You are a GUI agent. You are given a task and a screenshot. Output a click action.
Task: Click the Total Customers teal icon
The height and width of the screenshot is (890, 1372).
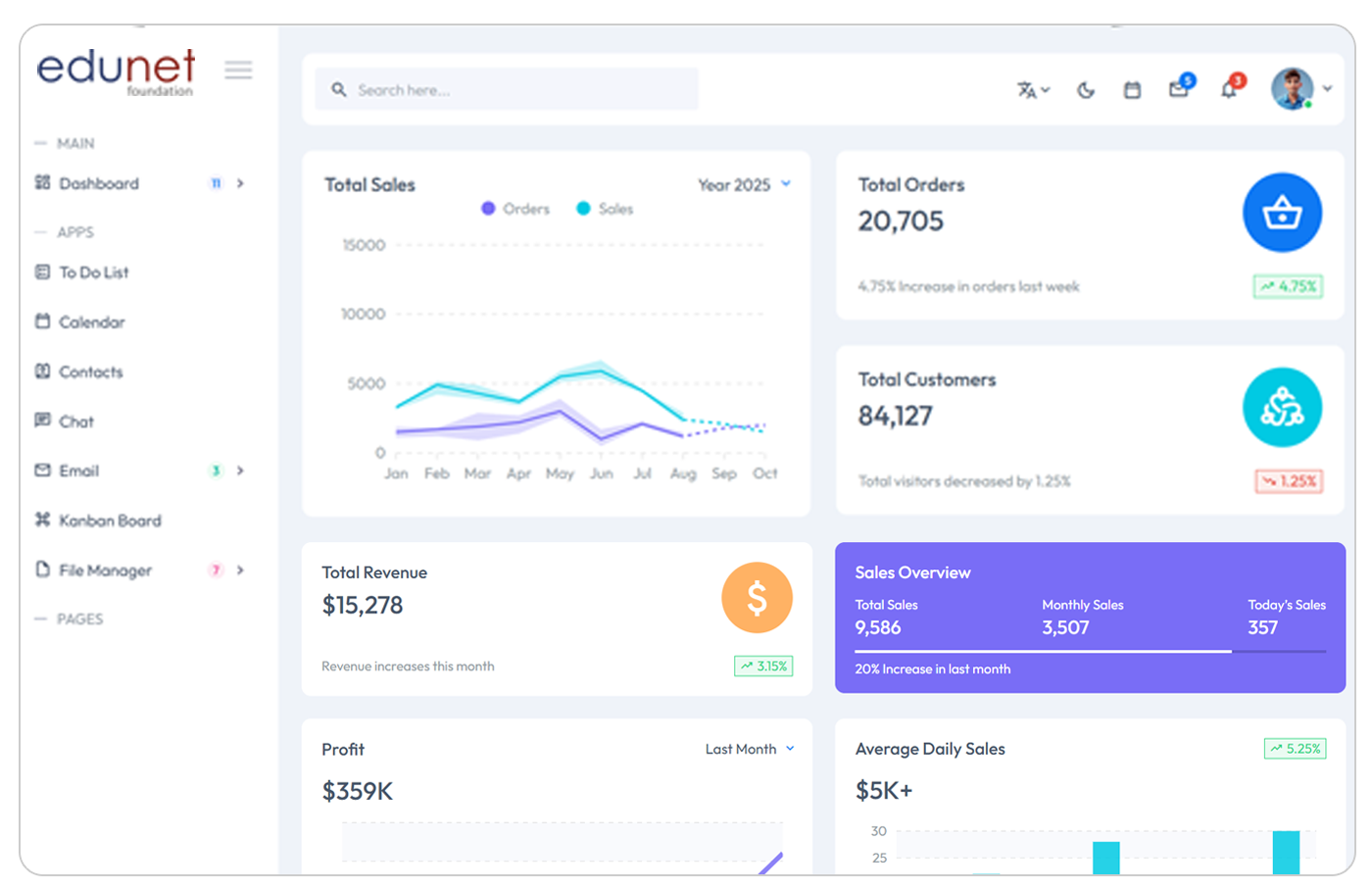pyautogui.click(x=1282, y=408)
